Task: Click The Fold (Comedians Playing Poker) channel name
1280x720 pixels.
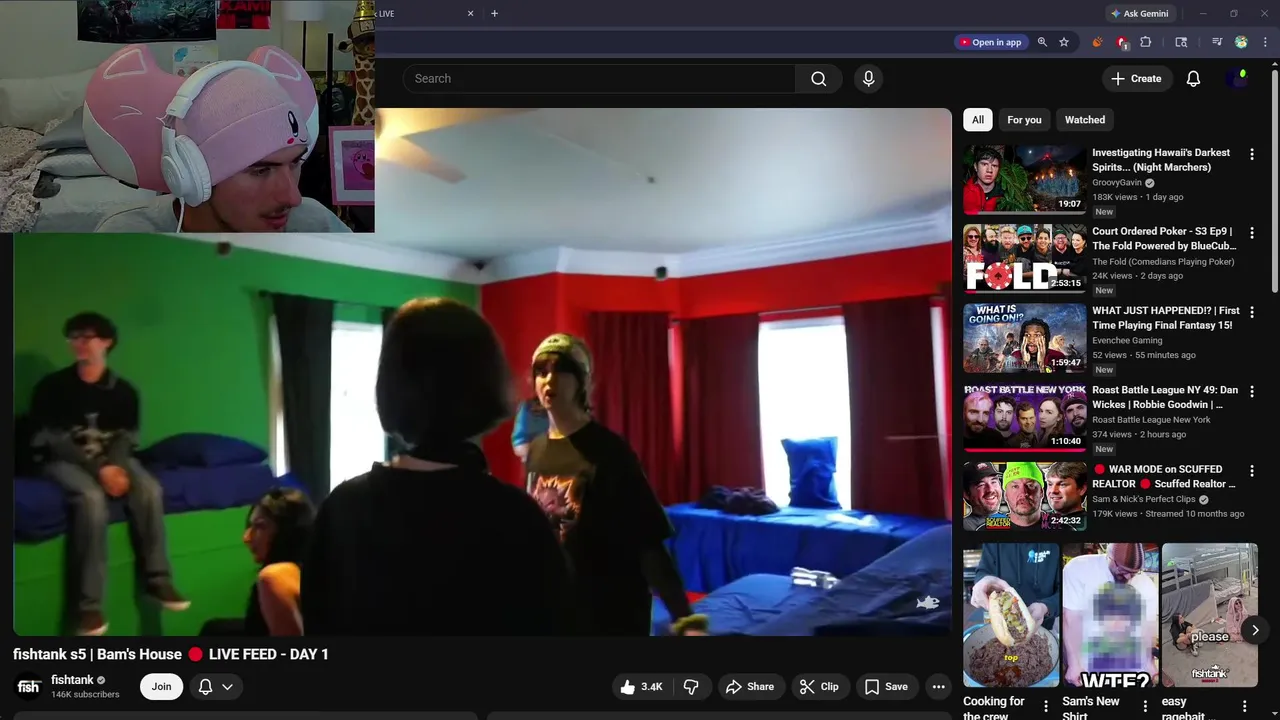Action: 1163,262
